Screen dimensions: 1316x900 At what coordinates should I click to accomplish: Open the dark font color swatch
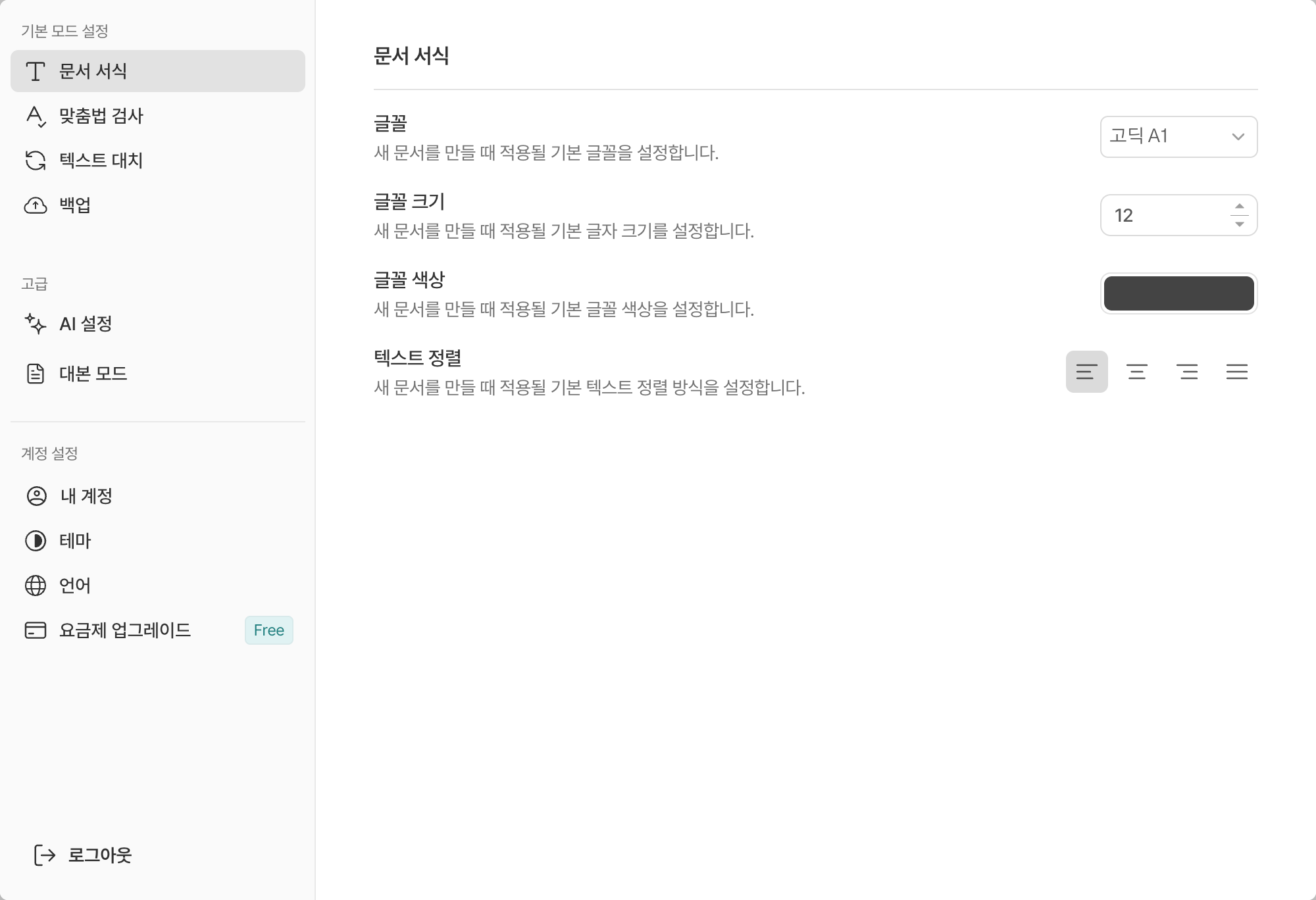[x=1178, y=293]
